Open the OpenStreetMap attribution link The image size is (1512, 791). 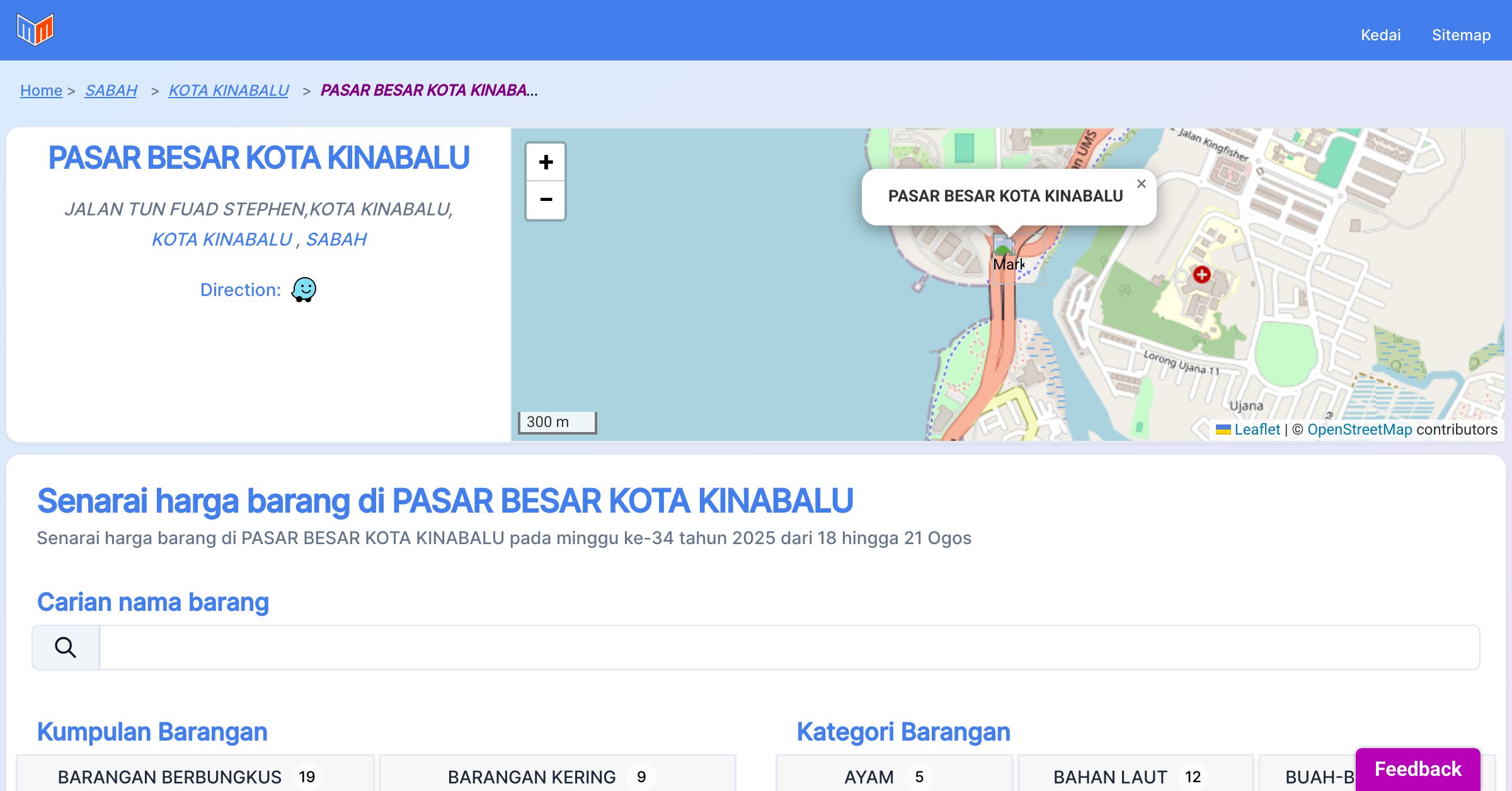click(1360, 430)
